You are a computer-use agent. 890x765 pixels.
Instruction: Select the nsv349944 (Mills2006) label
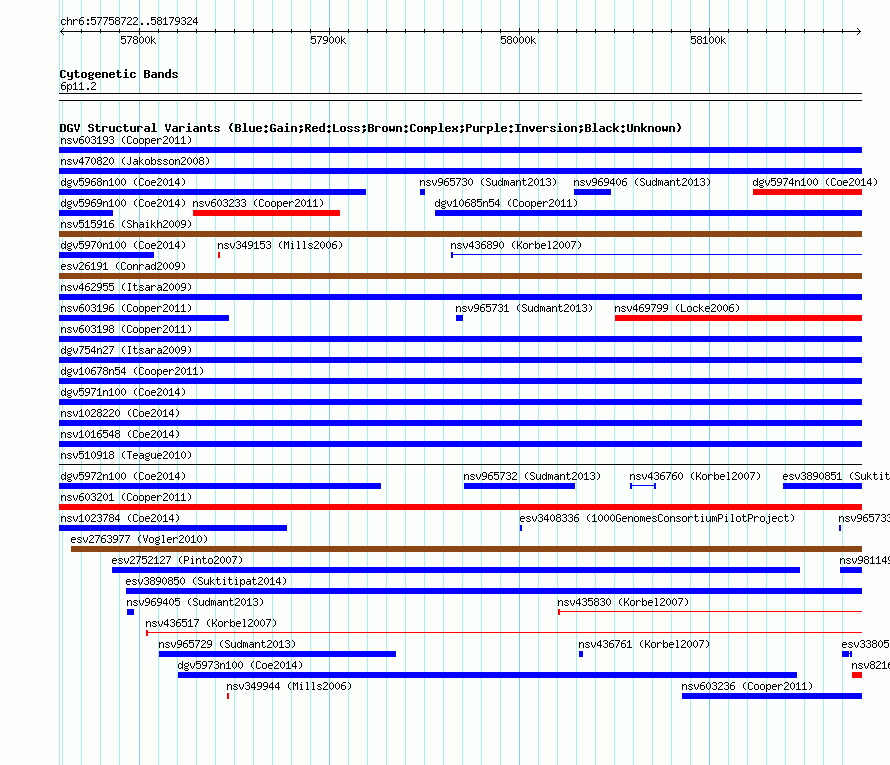coord(289,686)
